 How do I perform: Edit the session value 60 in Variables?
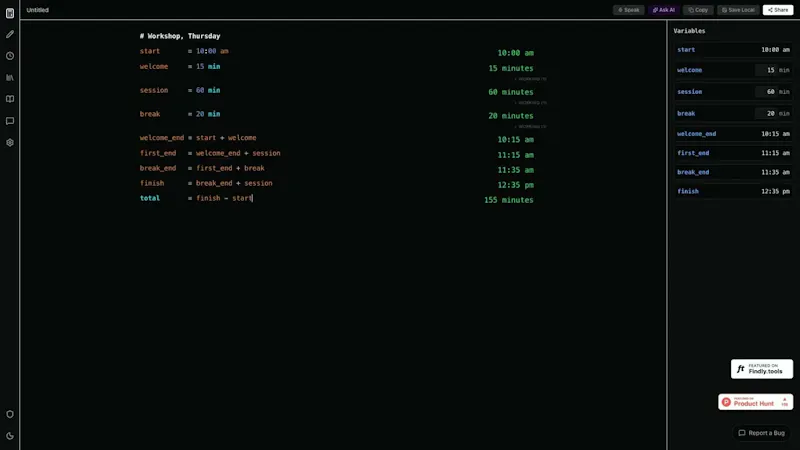pos(766,92)
